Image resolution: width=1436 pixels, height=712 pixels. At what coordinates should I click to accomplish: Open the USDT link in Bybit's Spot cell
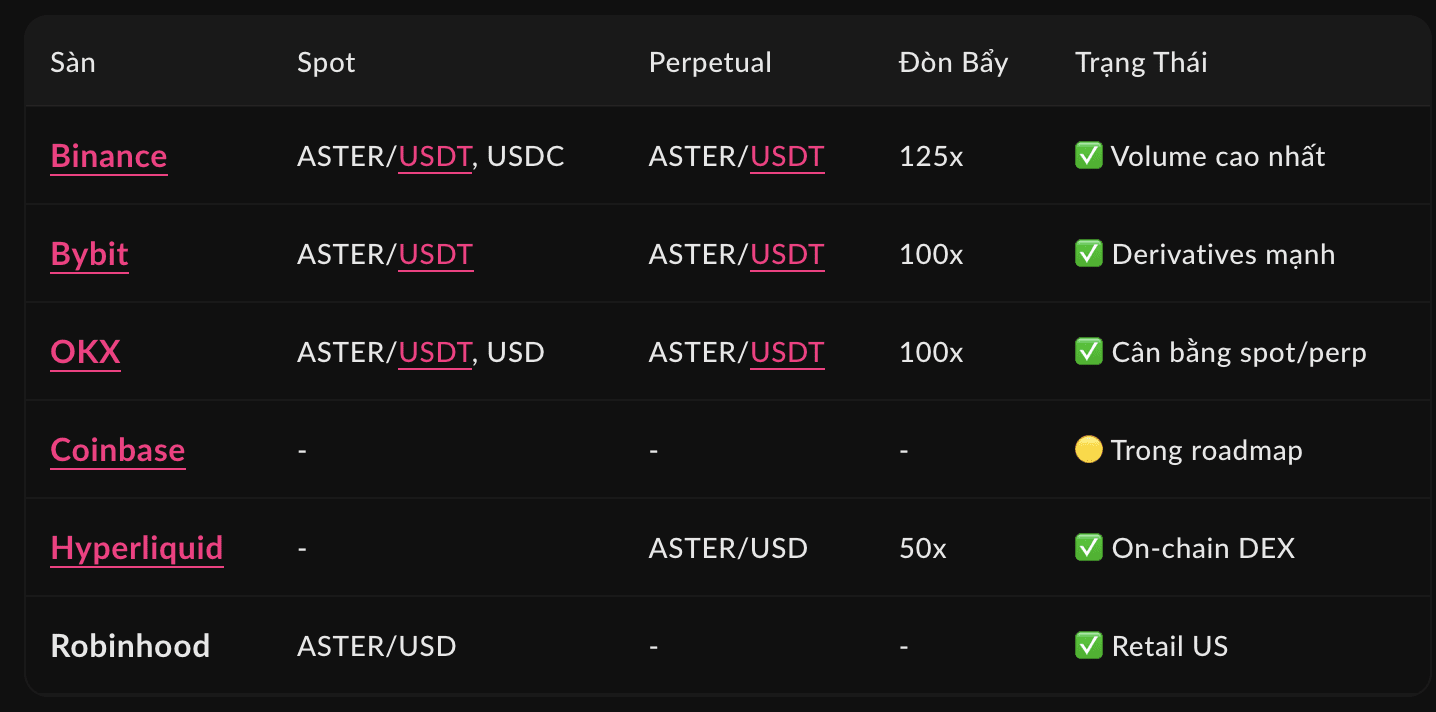(x=435, y=254)
